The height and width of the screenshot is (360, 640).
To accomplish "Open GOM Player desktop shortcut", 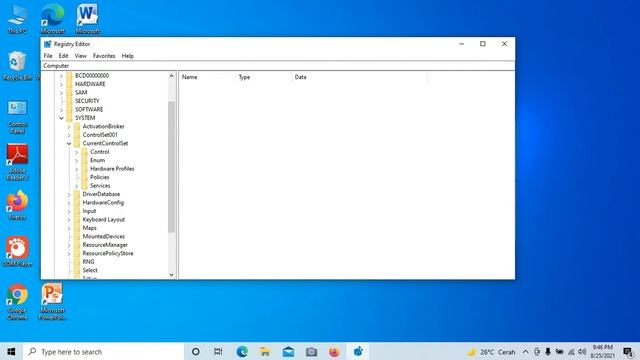I will click(17, 252).
